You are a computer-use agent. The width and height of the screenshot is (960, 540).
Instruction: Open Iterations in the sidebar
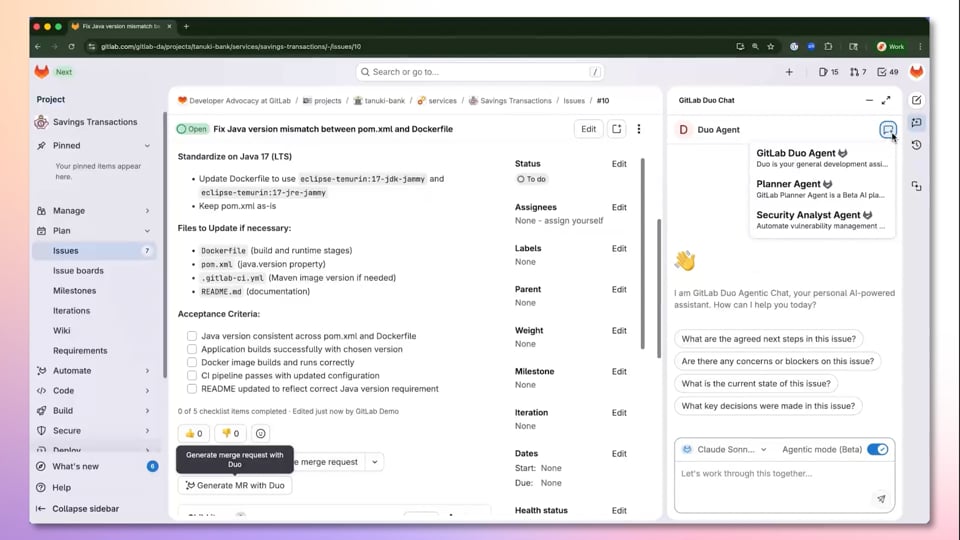point(72,310)
